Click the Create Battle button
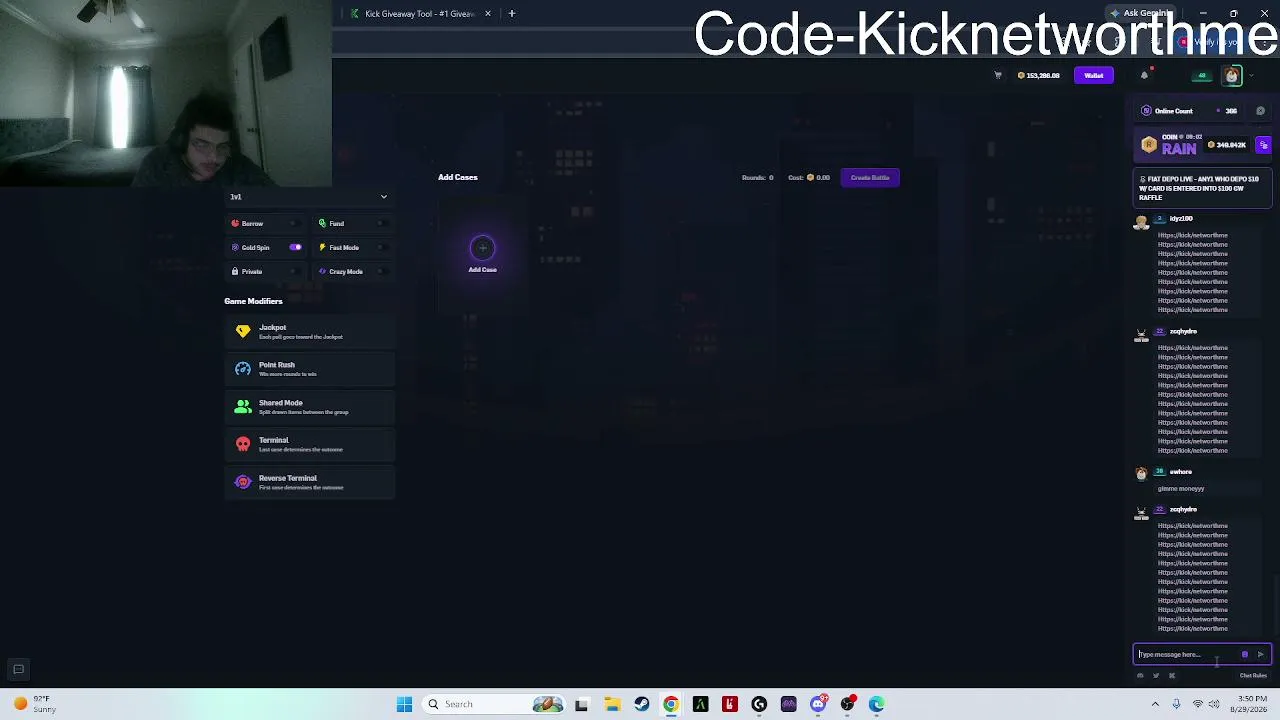Screen dimensions: 1280x720 [870, 178]
